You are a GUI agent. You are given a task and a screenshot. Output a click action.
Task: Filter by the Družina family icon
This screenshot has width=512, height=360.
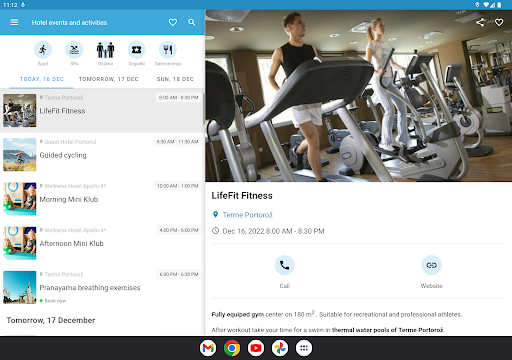click(105, 50)
